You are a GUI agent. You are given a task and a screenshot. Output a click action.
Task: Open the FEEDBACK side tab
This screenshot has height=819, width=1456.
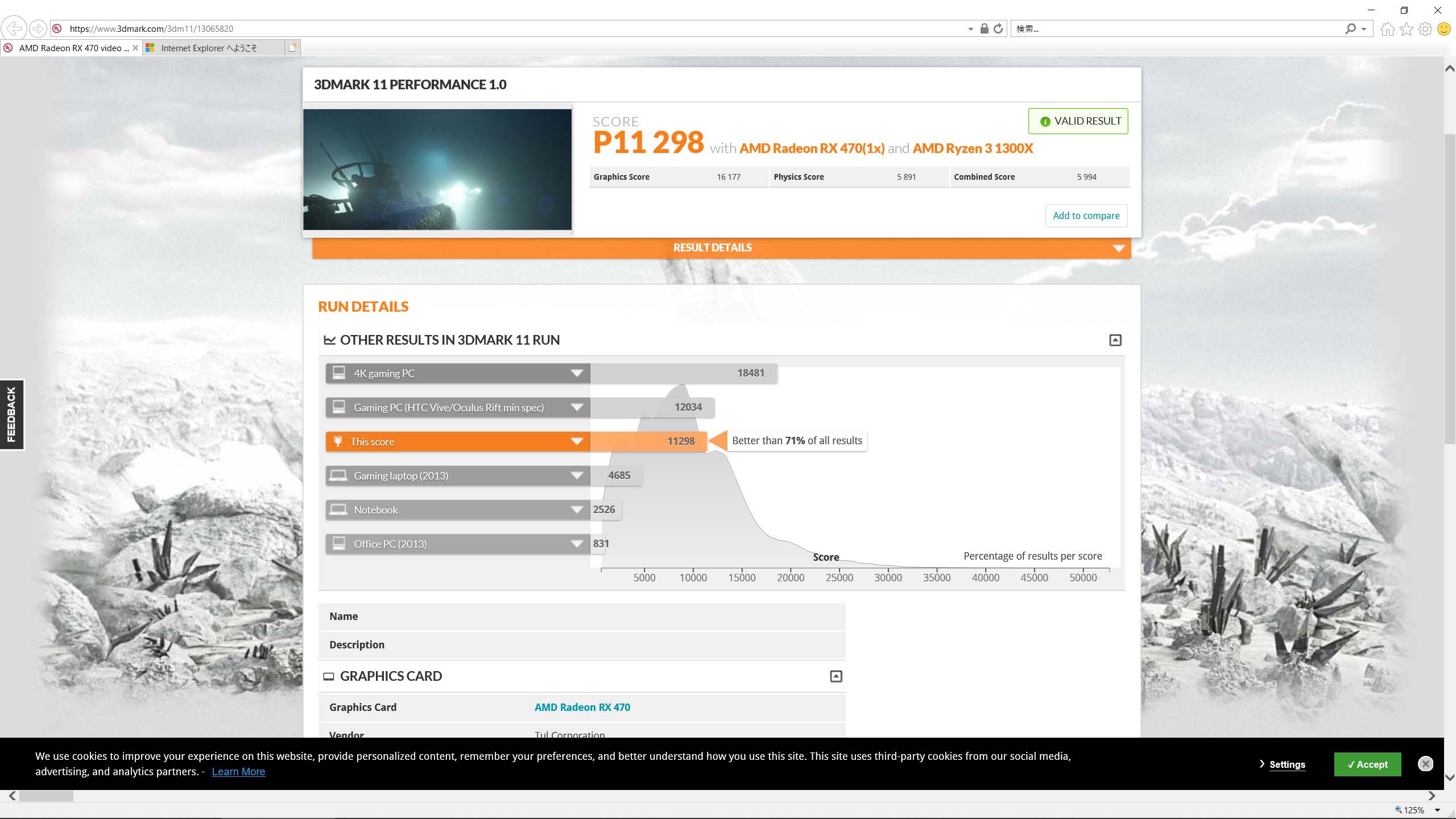tap(11, 415)
